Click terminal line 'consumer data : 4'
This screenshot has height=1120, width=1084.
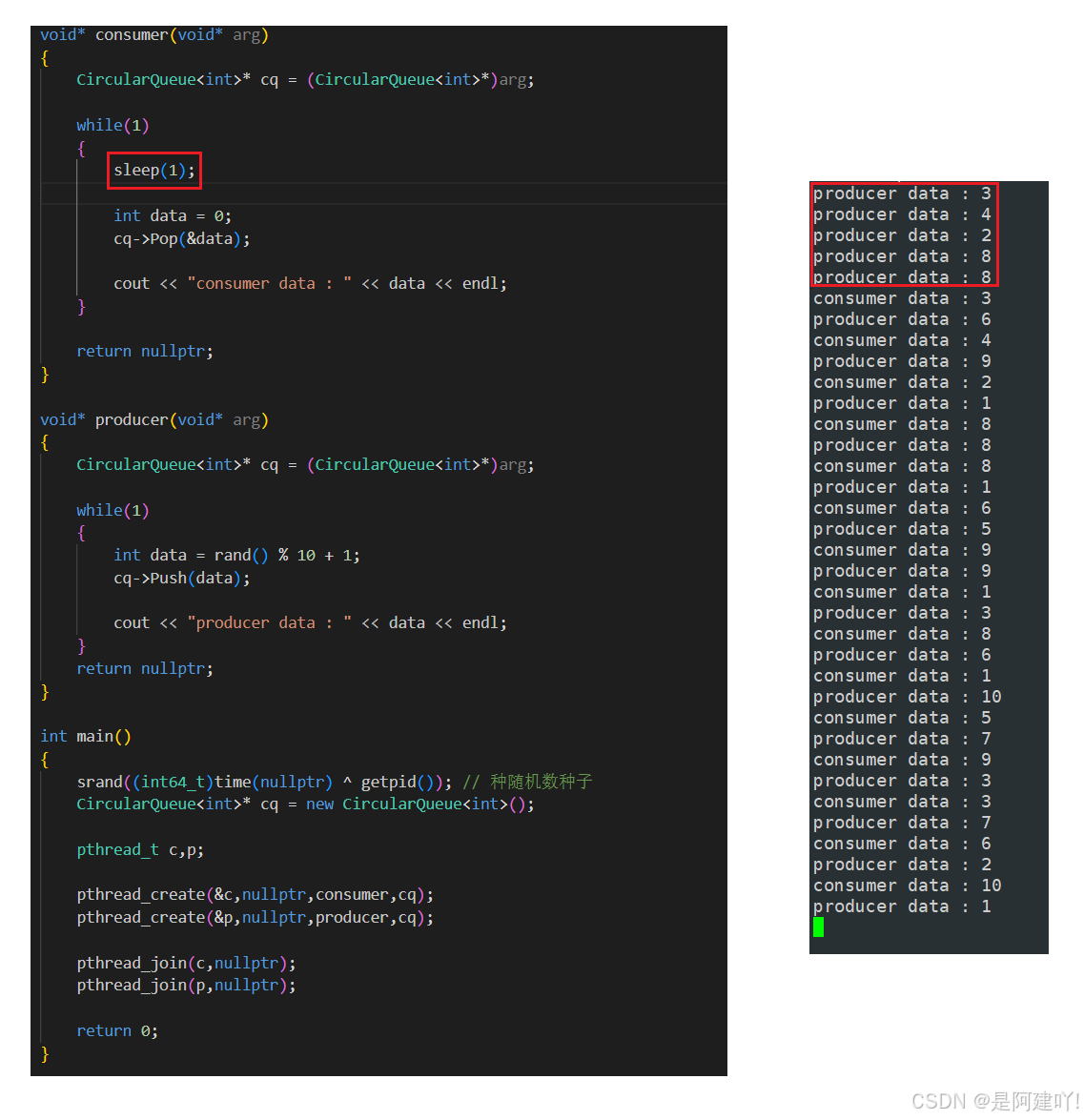(902, 340)
